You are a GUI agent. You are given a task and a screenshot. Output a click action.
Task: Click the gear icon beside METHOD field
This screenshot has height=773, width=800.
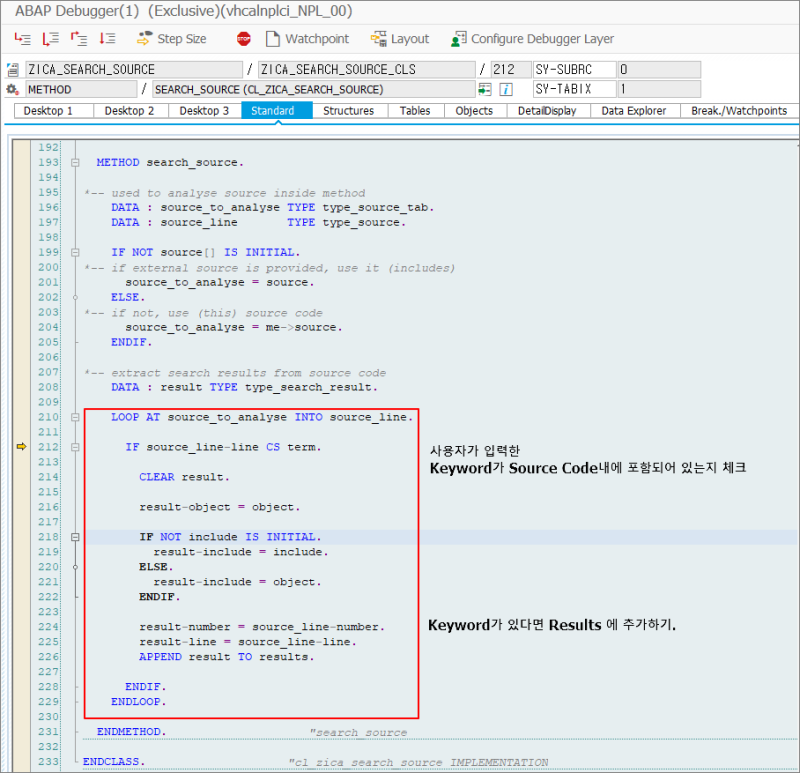click(x=9, y=89)
